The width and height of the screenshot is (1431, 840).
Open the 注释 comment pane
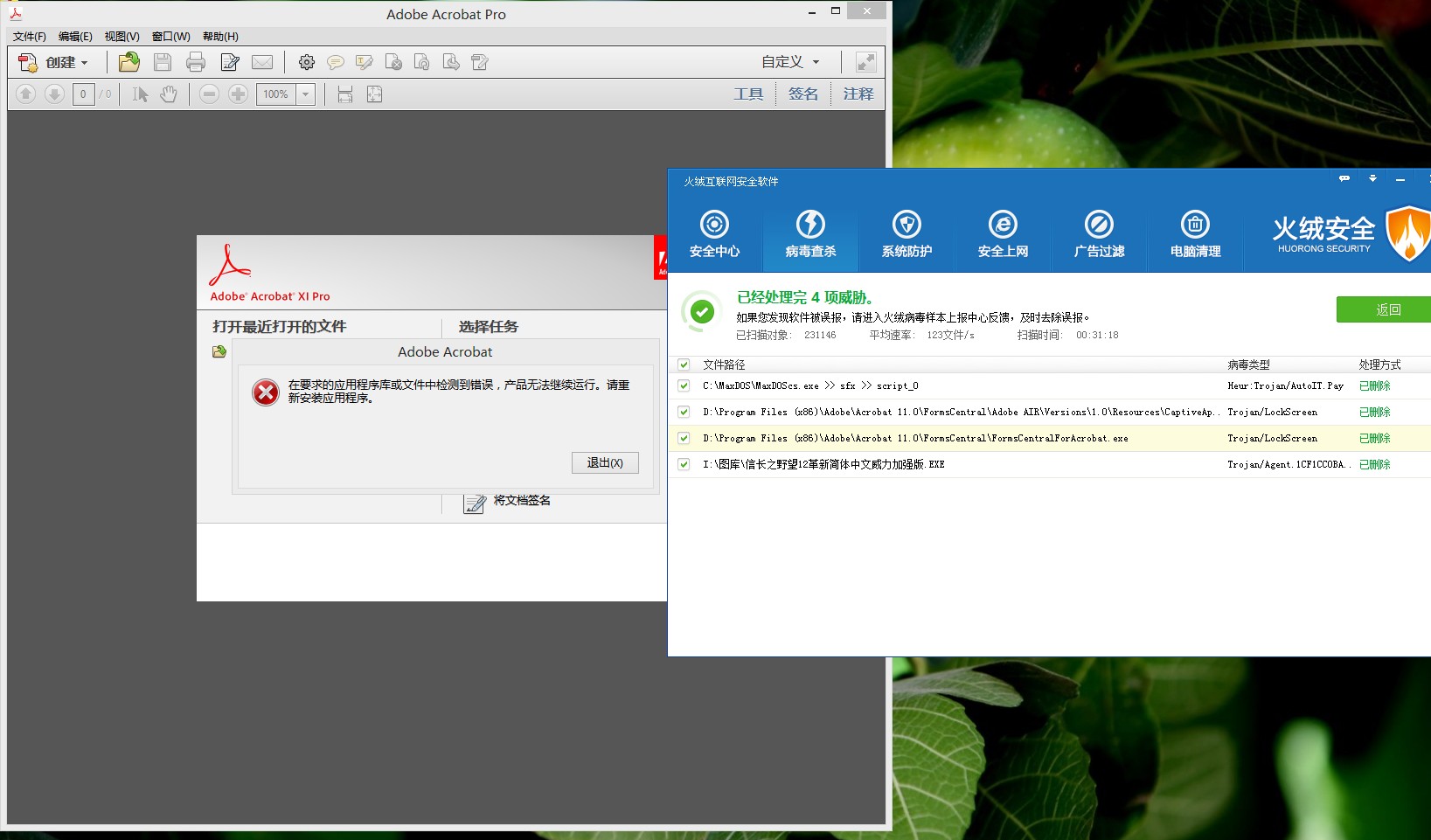coord(858,94)
